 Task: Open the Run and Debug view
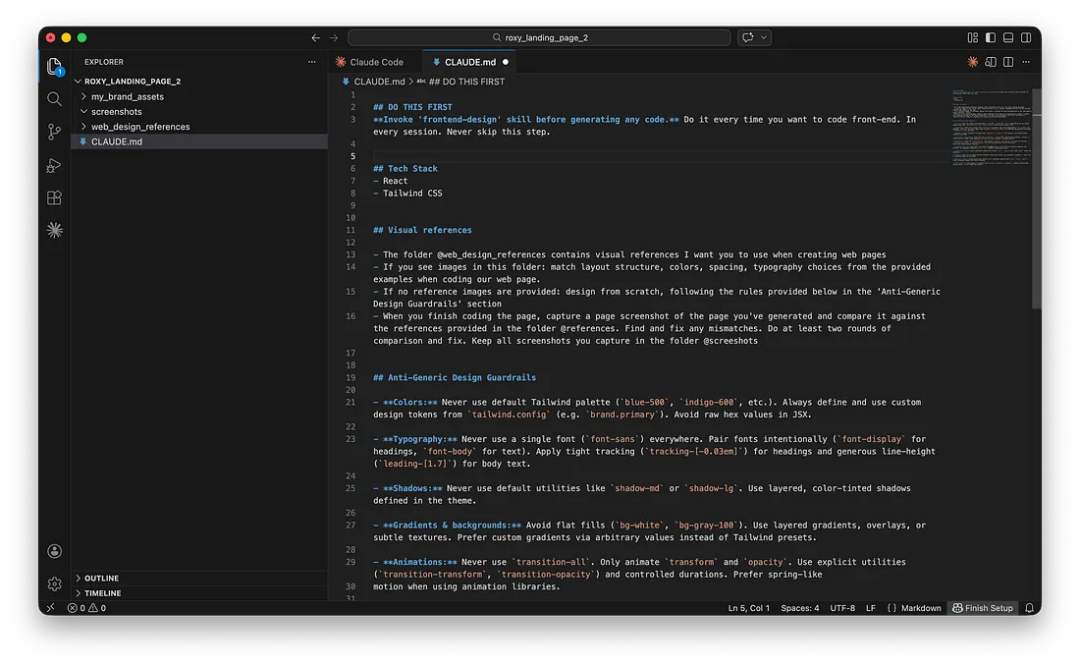[54, 165]
